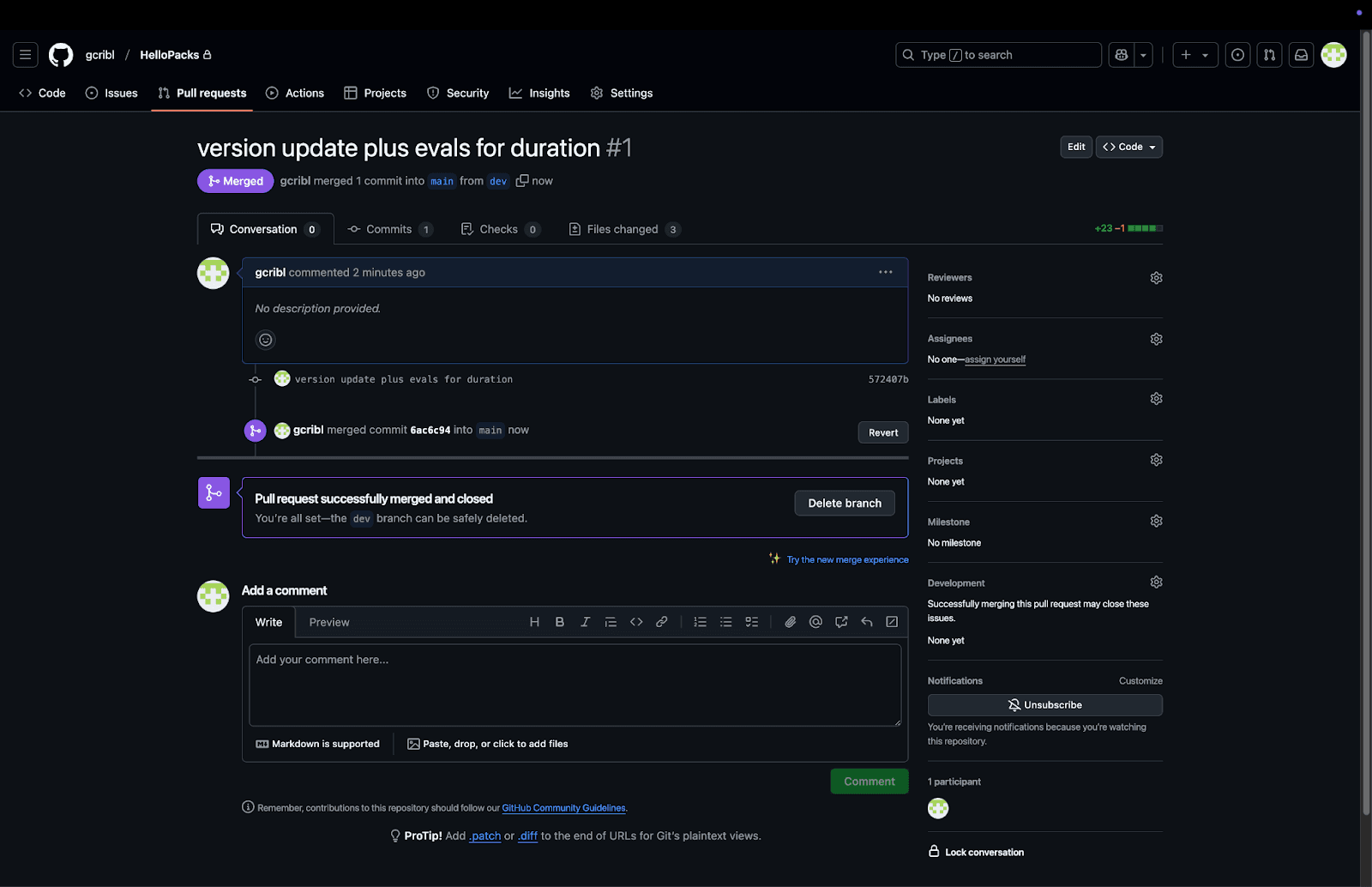Copy the dev branch name icon
This screenshot has height=887, width=1372.
click(521, 181)
